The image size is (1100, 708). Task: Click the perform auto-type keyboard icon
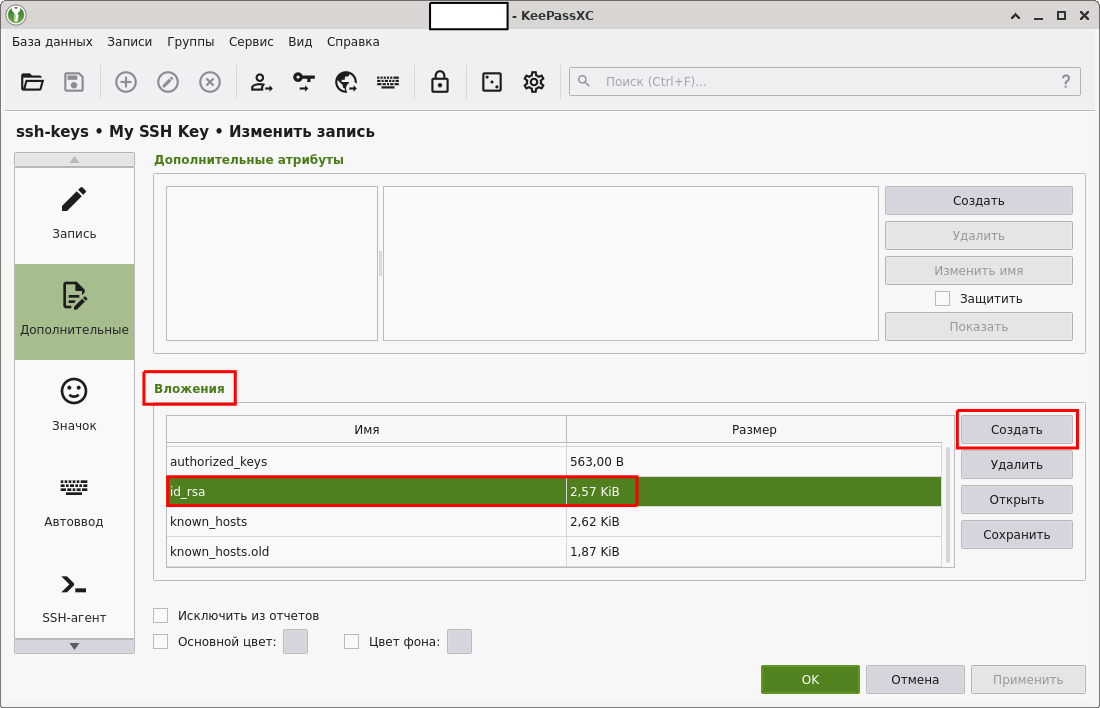(388, 82)
